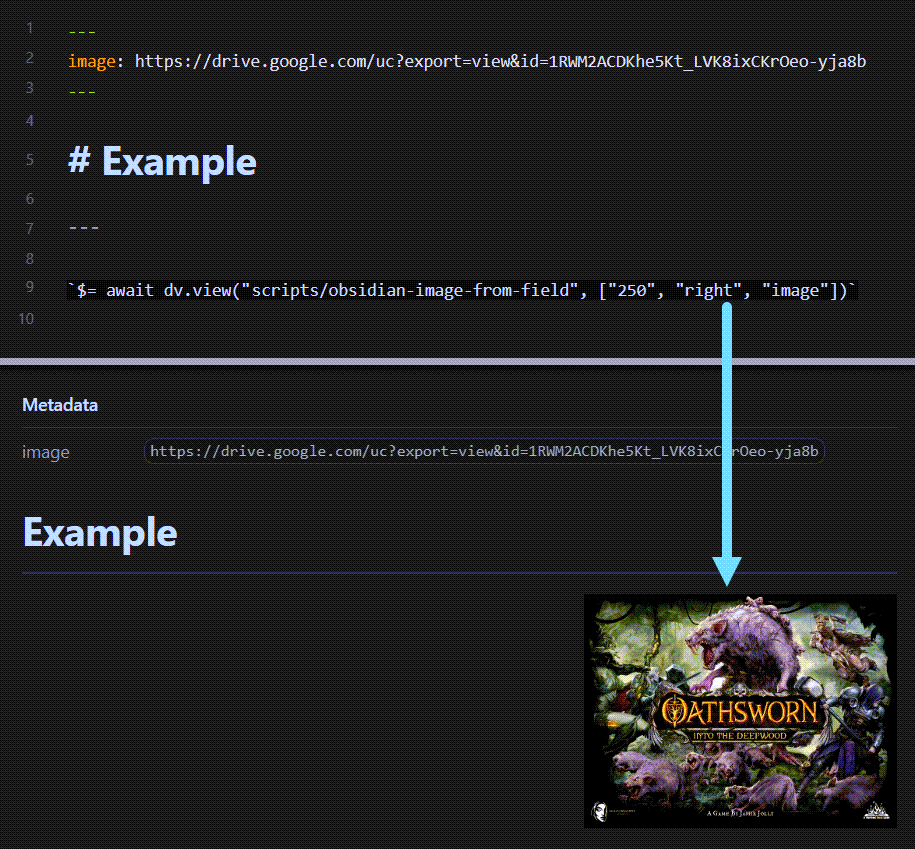Click line number 9 in the gutter
The height and width of the screenshot is (849, 915).
29,287
